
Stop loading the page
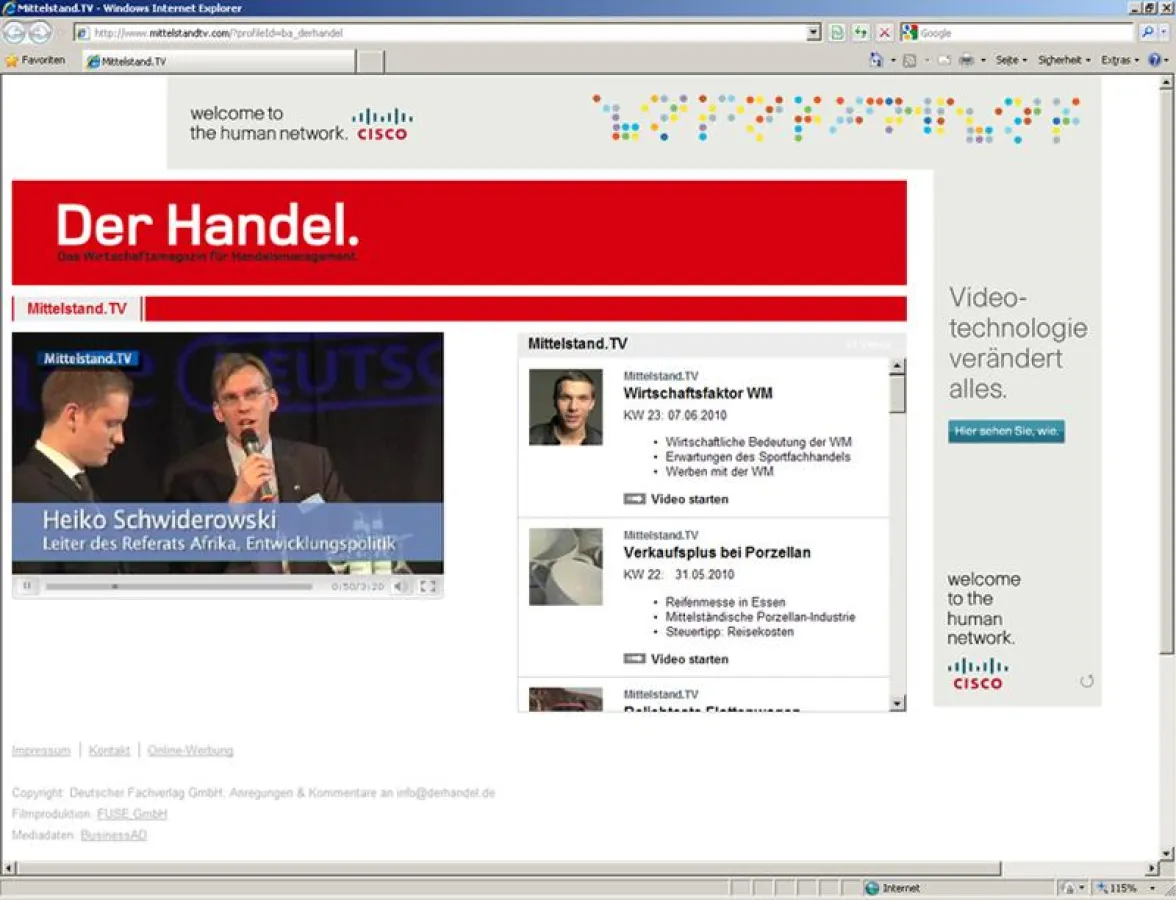click(884, 32)
